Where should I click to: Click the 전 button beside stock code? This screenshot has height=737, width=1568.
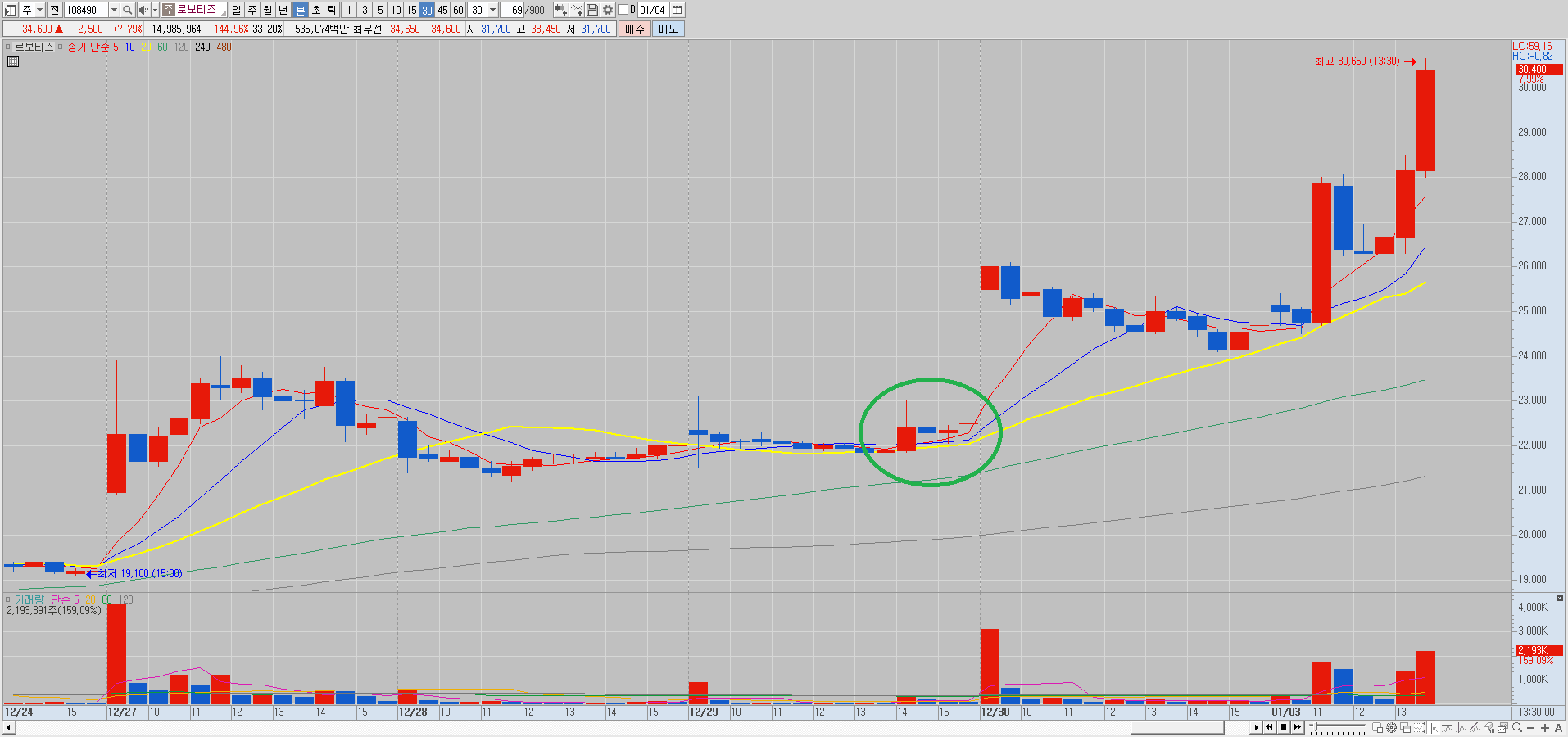[x=54, y=10]
